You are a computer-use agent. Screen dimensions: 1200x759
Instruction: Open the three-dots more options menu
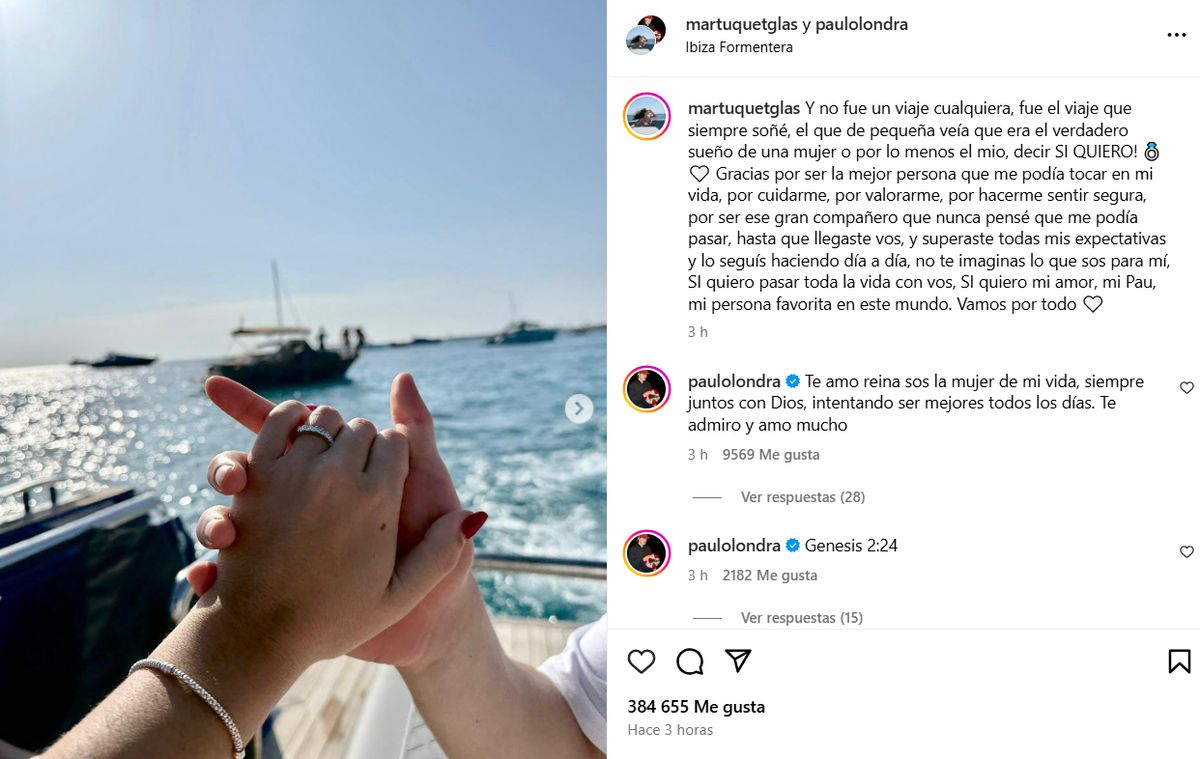coord(1176,35)
